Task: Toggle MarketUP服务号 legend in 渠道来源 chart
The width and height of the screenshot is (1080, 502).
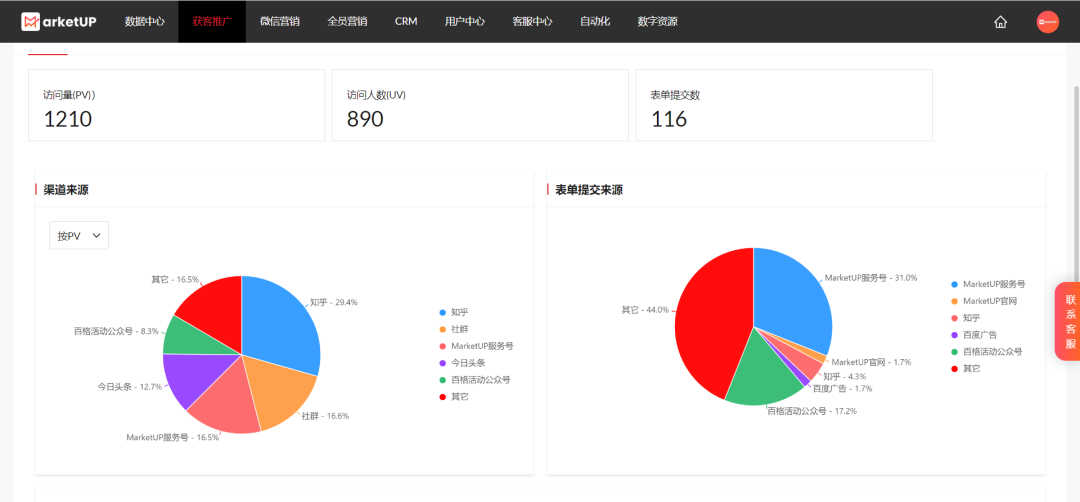Action: [476, 346]
